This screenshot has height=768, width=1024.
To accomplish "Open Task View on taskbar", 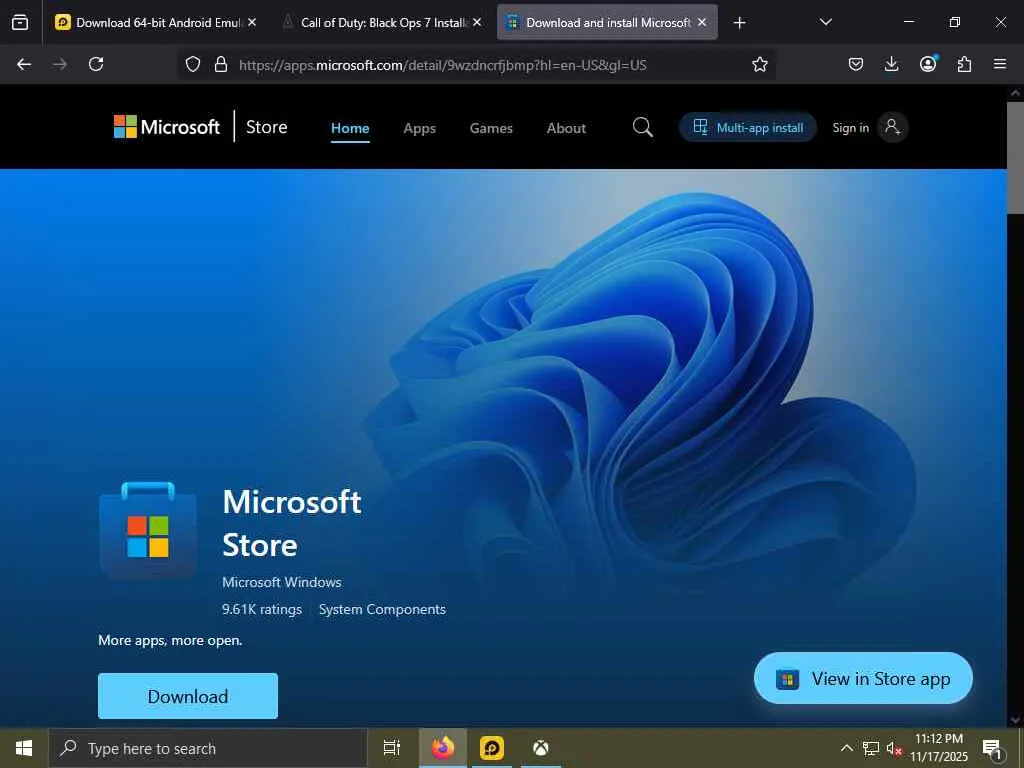I will [392, 748].
